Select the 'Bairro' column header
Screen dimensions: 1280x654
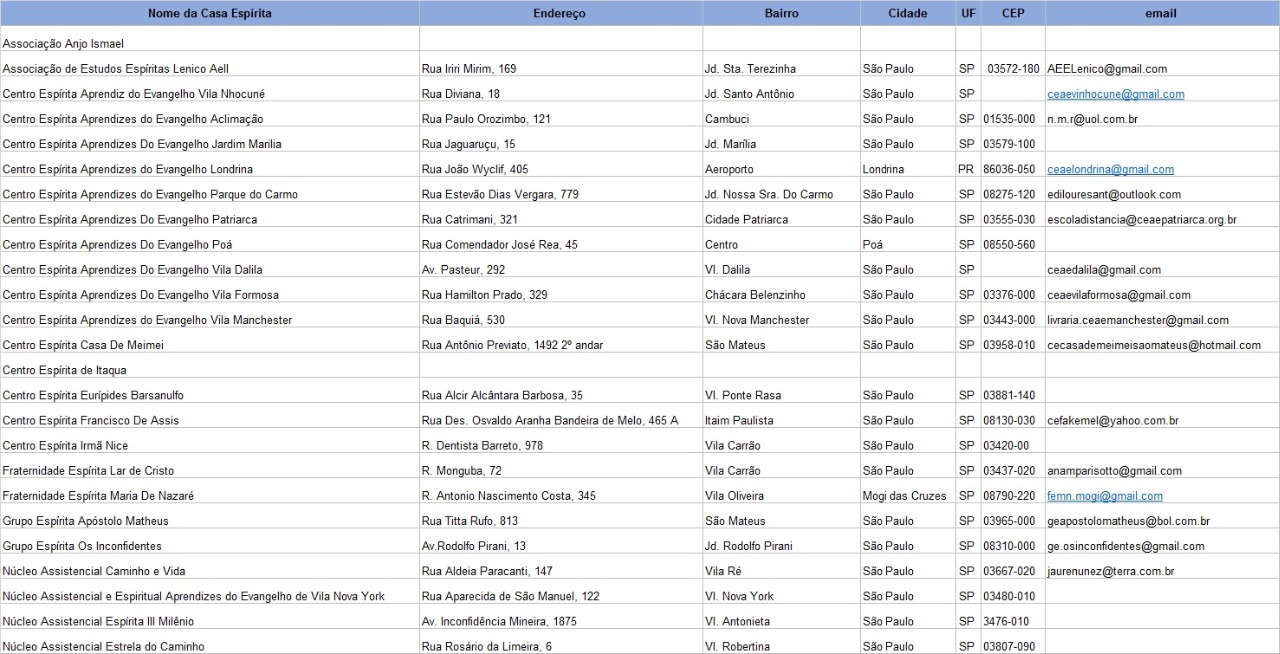[x=781, y=14]
